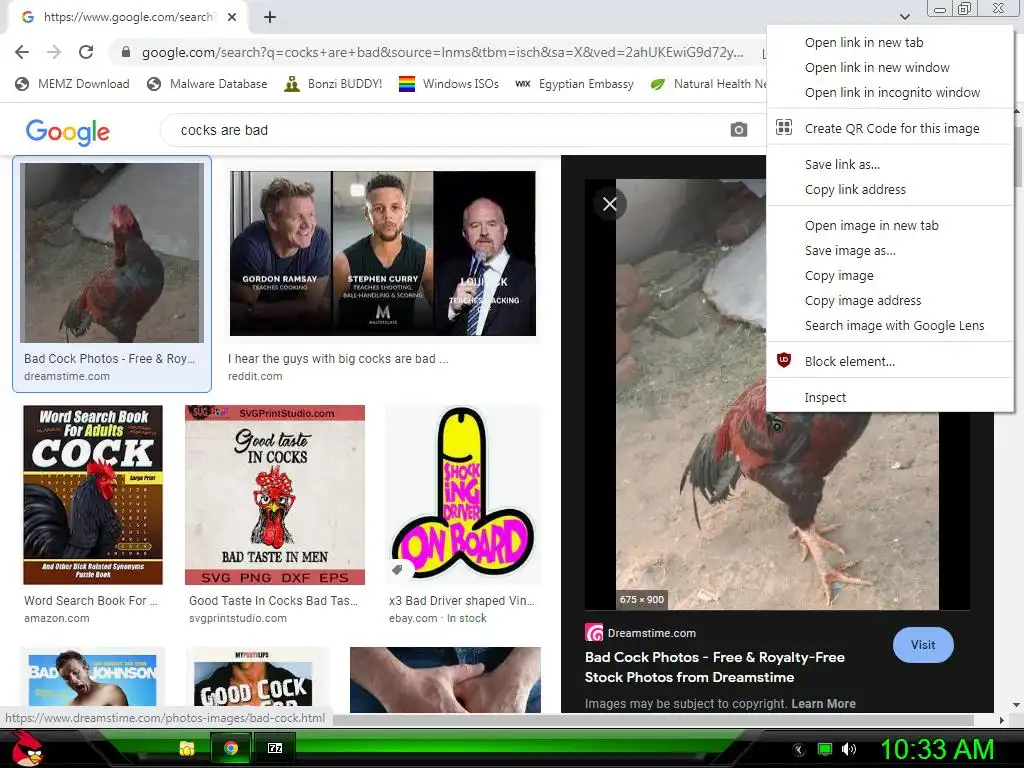Open Egyptian Embassy bookmark
This screenshot has height=768, width=1024.
point(574,84)
